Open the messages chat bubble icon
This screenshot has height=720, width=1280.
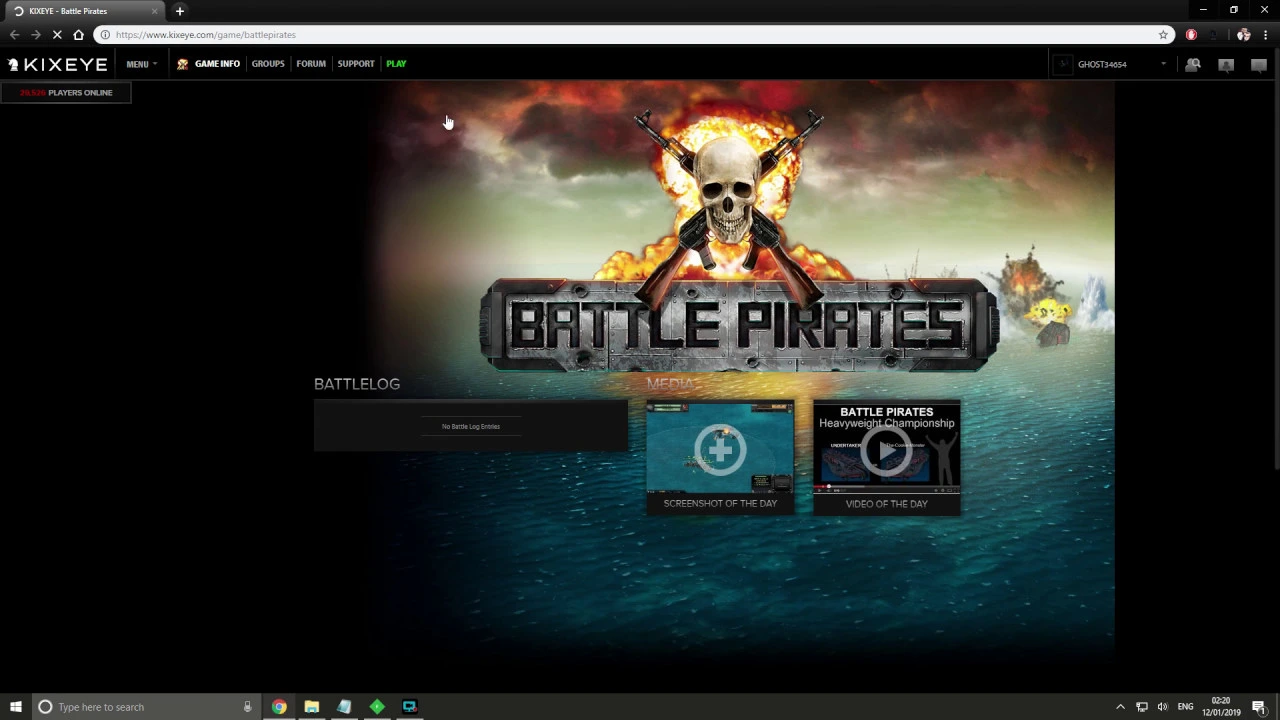(x=1259, y=65)
